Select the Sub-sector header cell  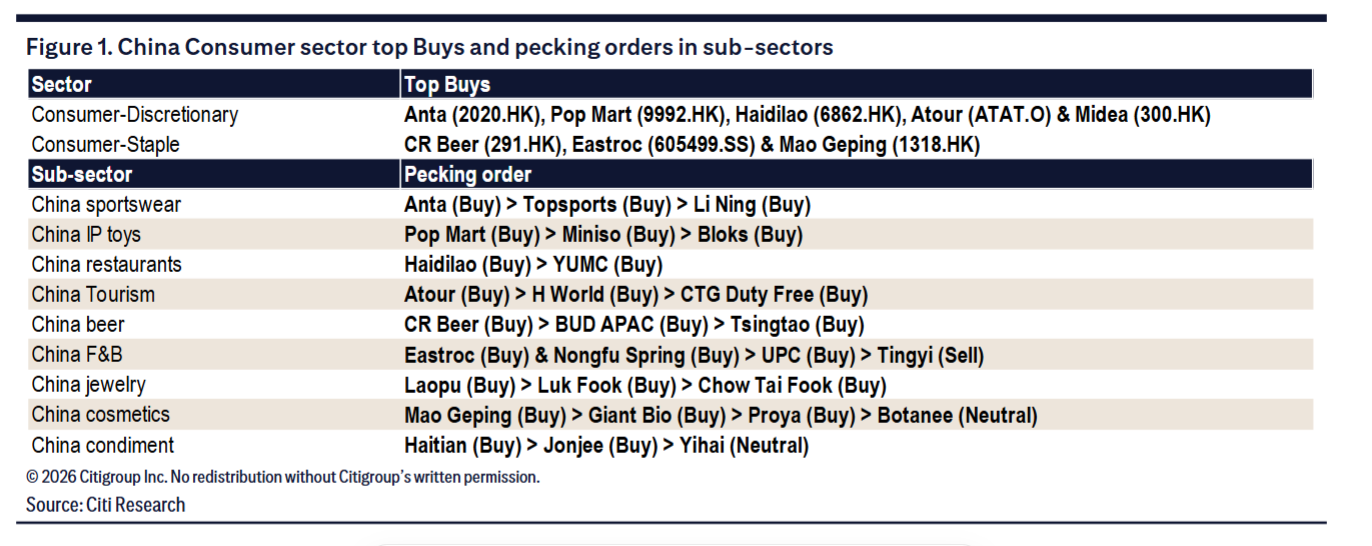coord(82,175)
